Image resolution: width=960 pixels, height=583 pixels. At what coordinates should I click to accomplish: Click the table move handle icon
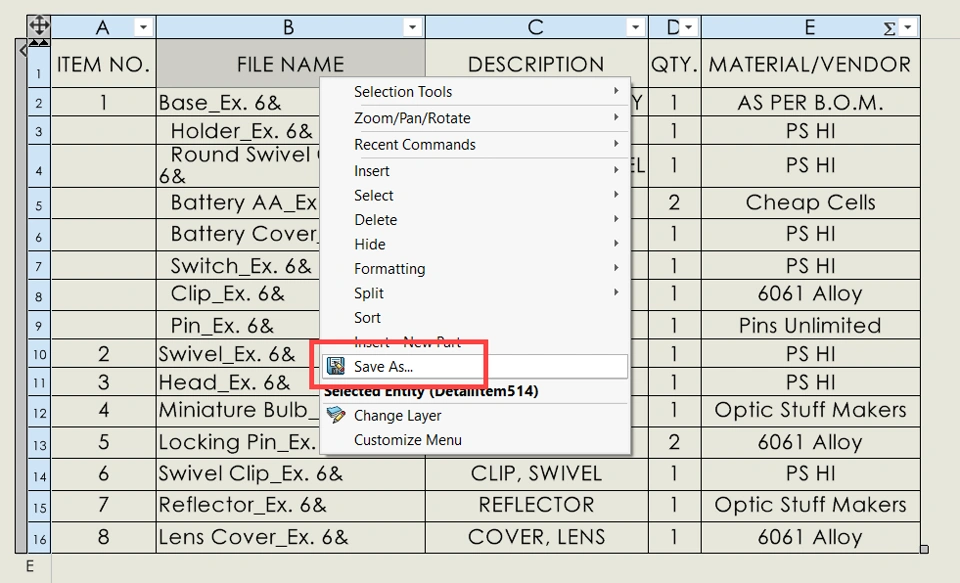[x=39, y=26]
